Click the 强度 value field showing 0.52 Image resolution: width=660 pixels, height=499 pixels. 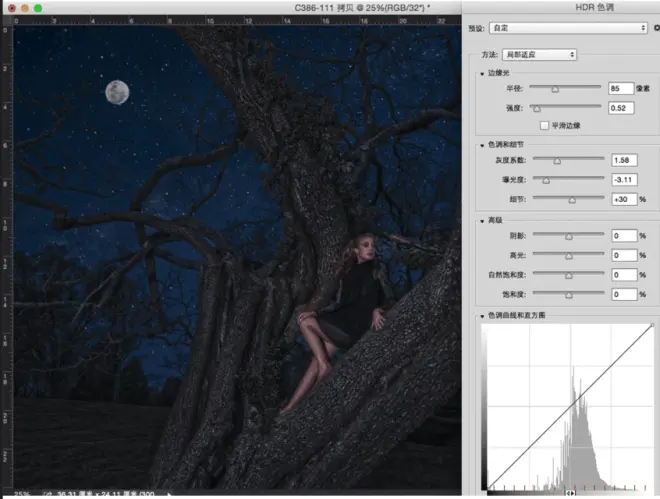point(621,108)
